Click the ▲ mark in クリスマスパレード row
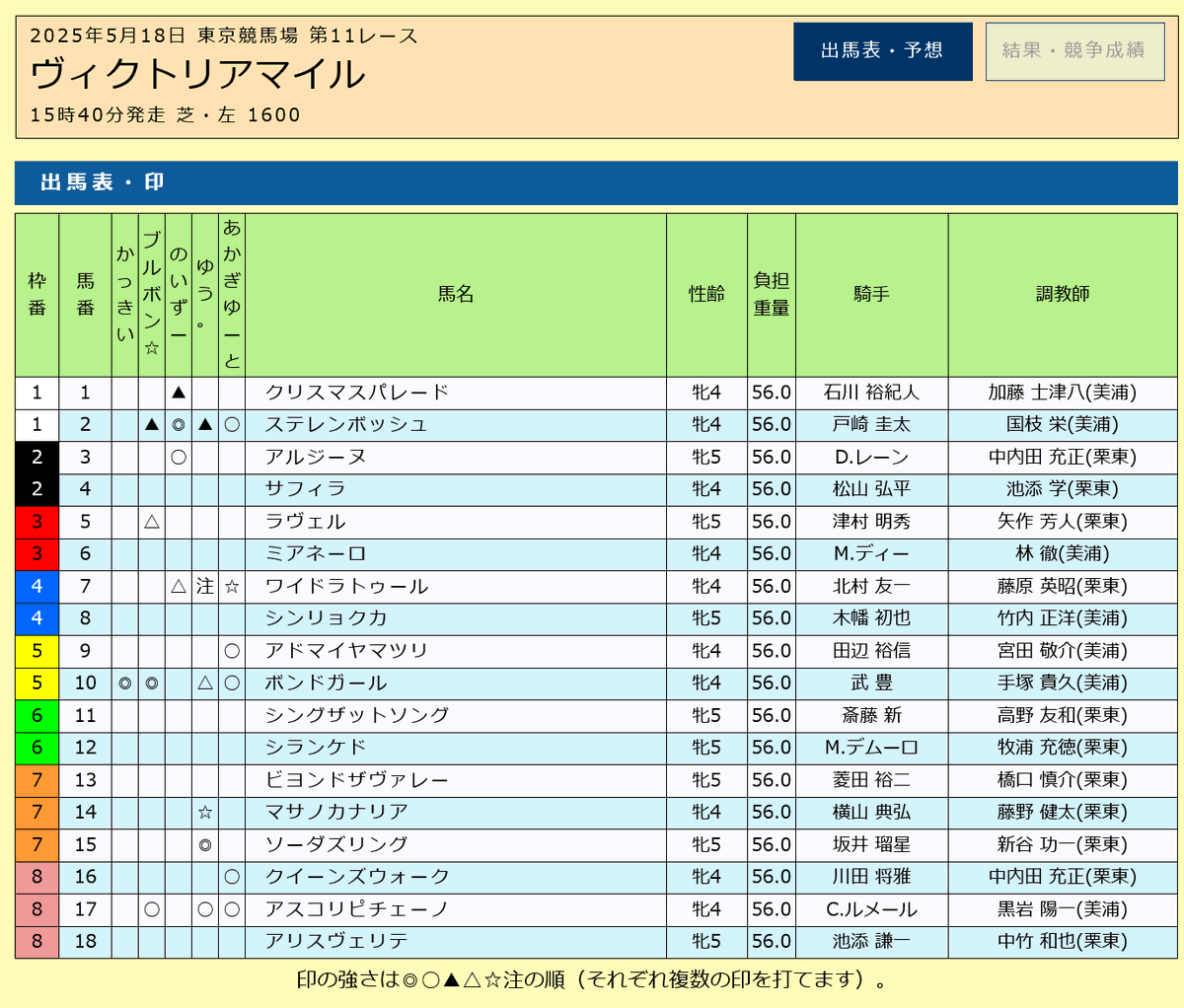This screenshot has height=1008, width=1184. tap(179, 393)
